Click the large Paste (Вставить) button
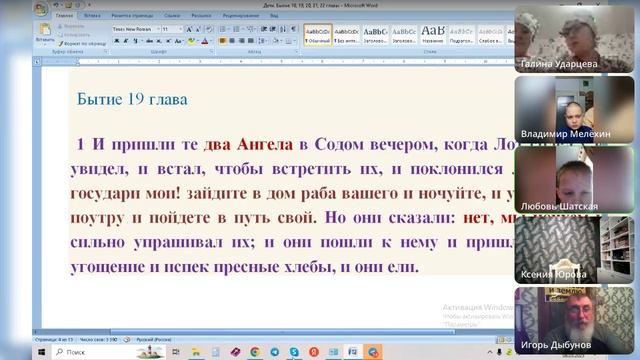 (44, 33)
